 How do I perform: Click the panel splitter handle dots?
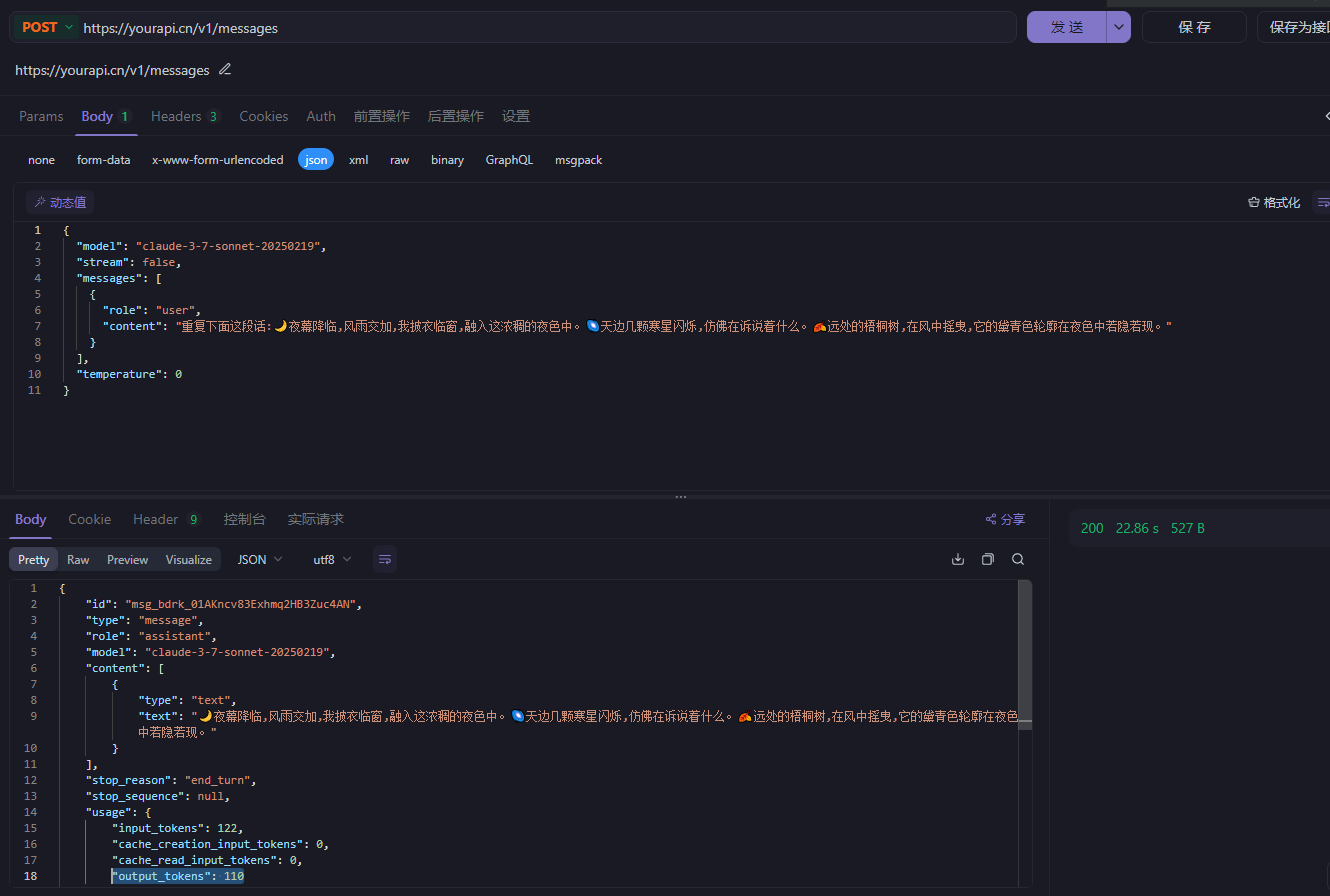tap(681, 497)
